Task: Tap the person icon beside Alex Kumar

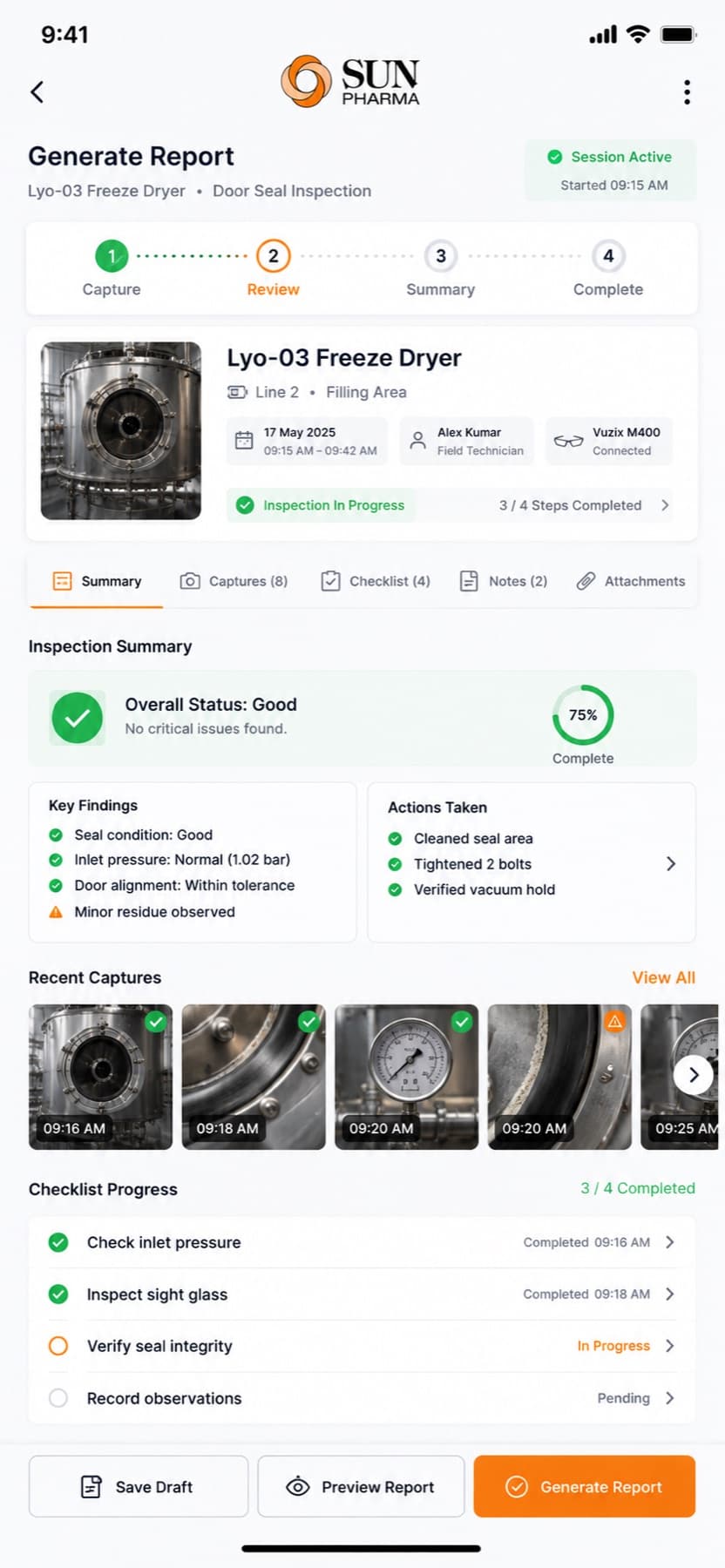Action: 418,441
